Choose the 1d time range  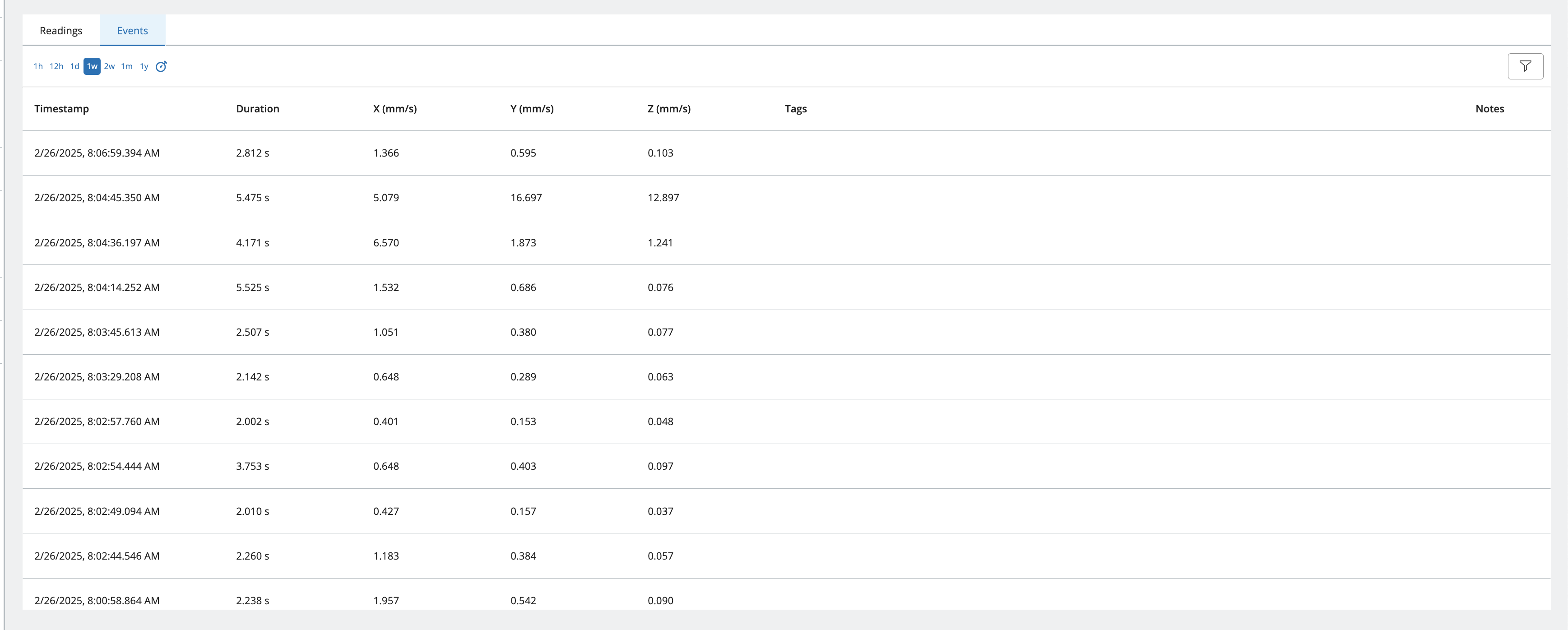[74, 66]
